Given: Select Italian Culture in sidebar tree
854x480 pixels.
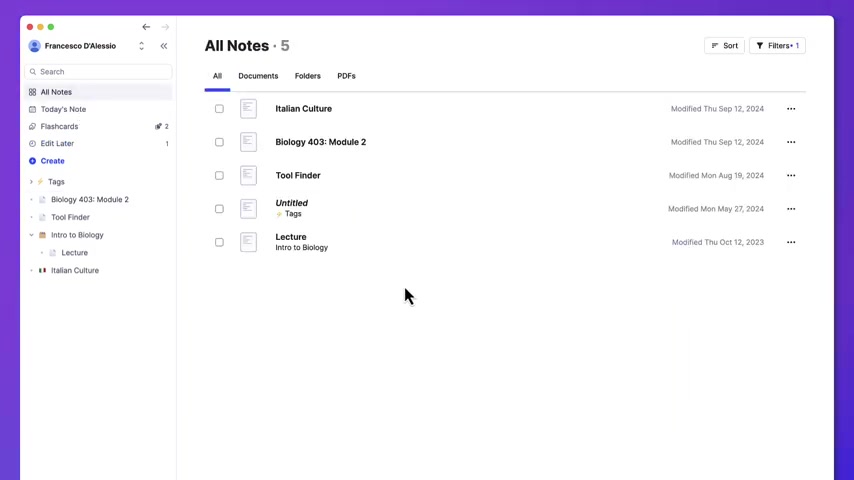Looking at the screenshot, I should click(x=75, y=270).
